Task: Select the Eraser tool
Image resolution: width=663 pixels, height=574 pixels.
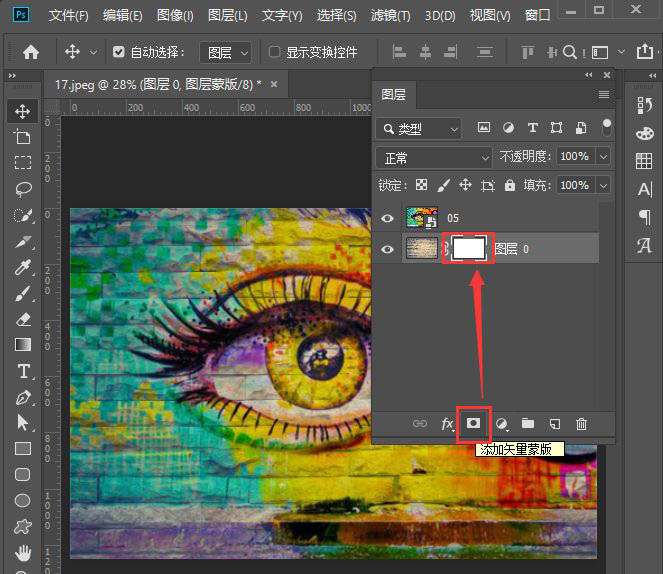Action: pyautogui.click(x=22, y=319)
